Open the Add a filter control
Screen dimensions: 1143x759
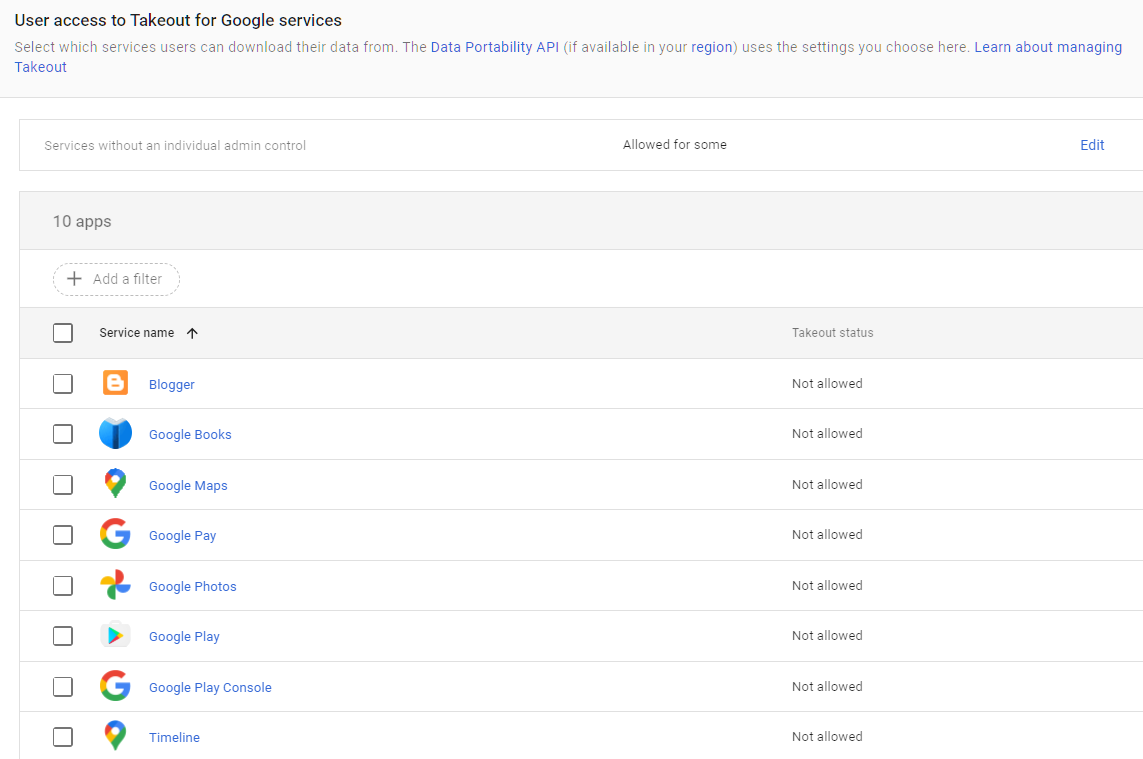116,279
